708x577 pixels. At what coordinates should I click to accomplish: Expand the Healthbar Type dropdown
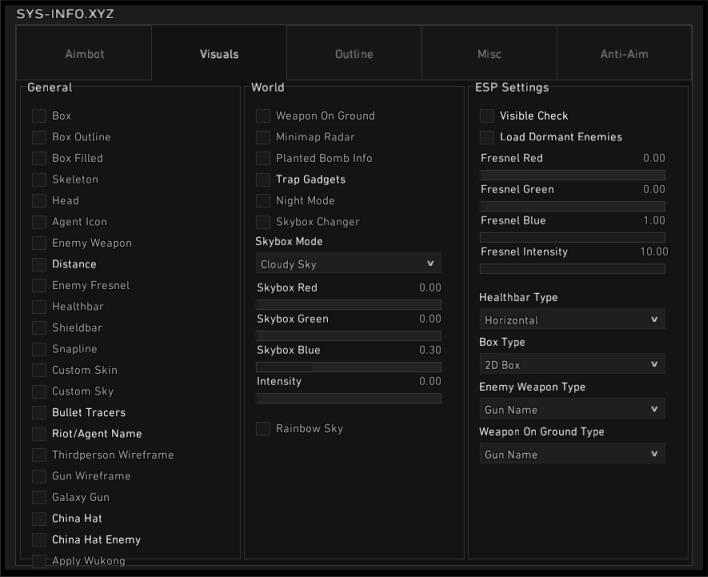[572, 320]
